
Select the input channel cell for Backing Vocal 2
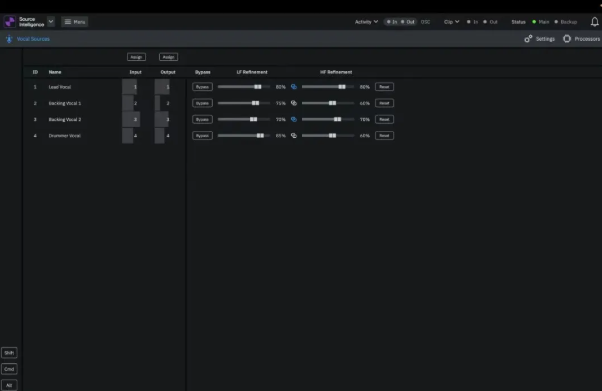131,119
